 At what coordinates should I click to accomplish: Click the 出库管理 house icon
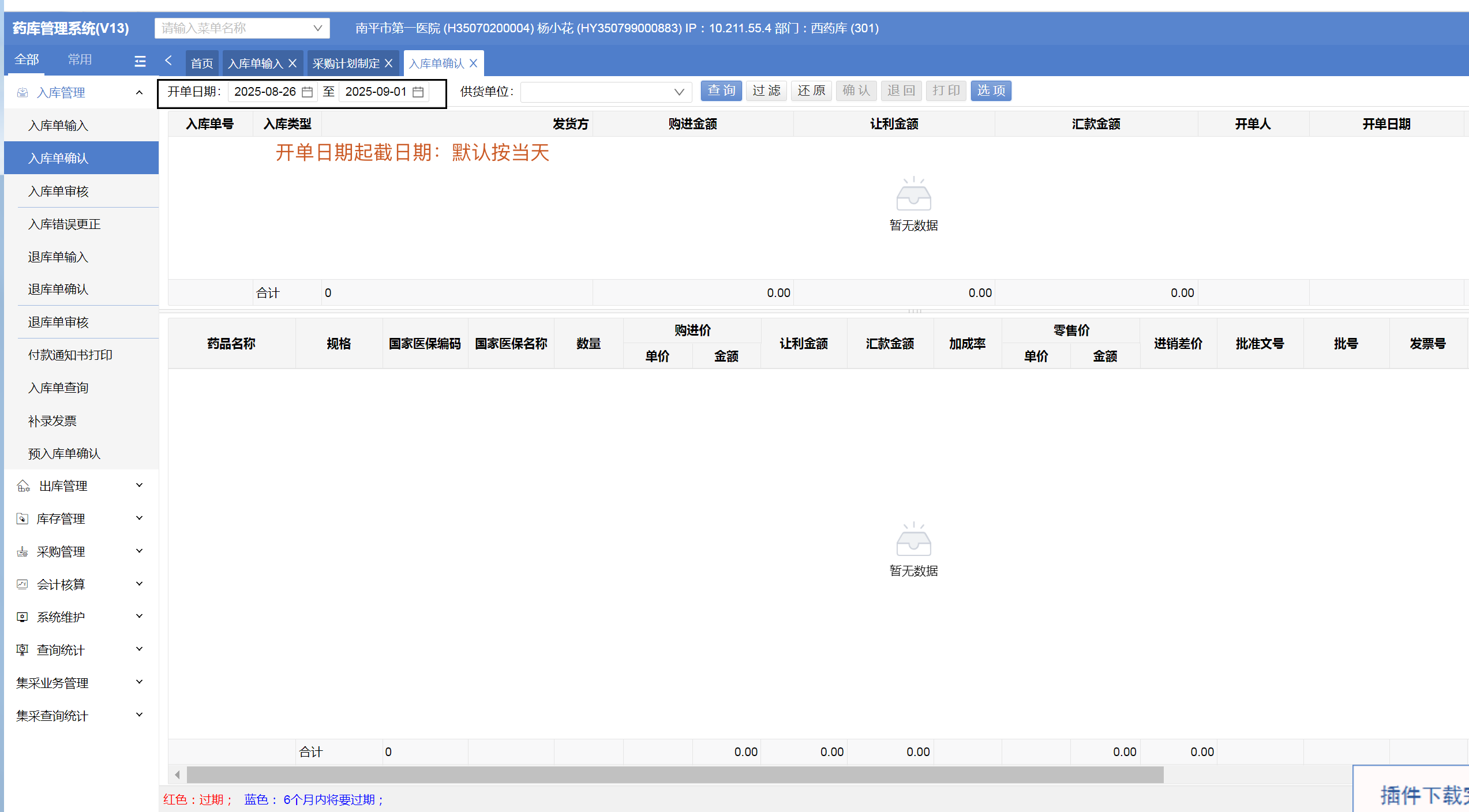[x=23, y=486]
